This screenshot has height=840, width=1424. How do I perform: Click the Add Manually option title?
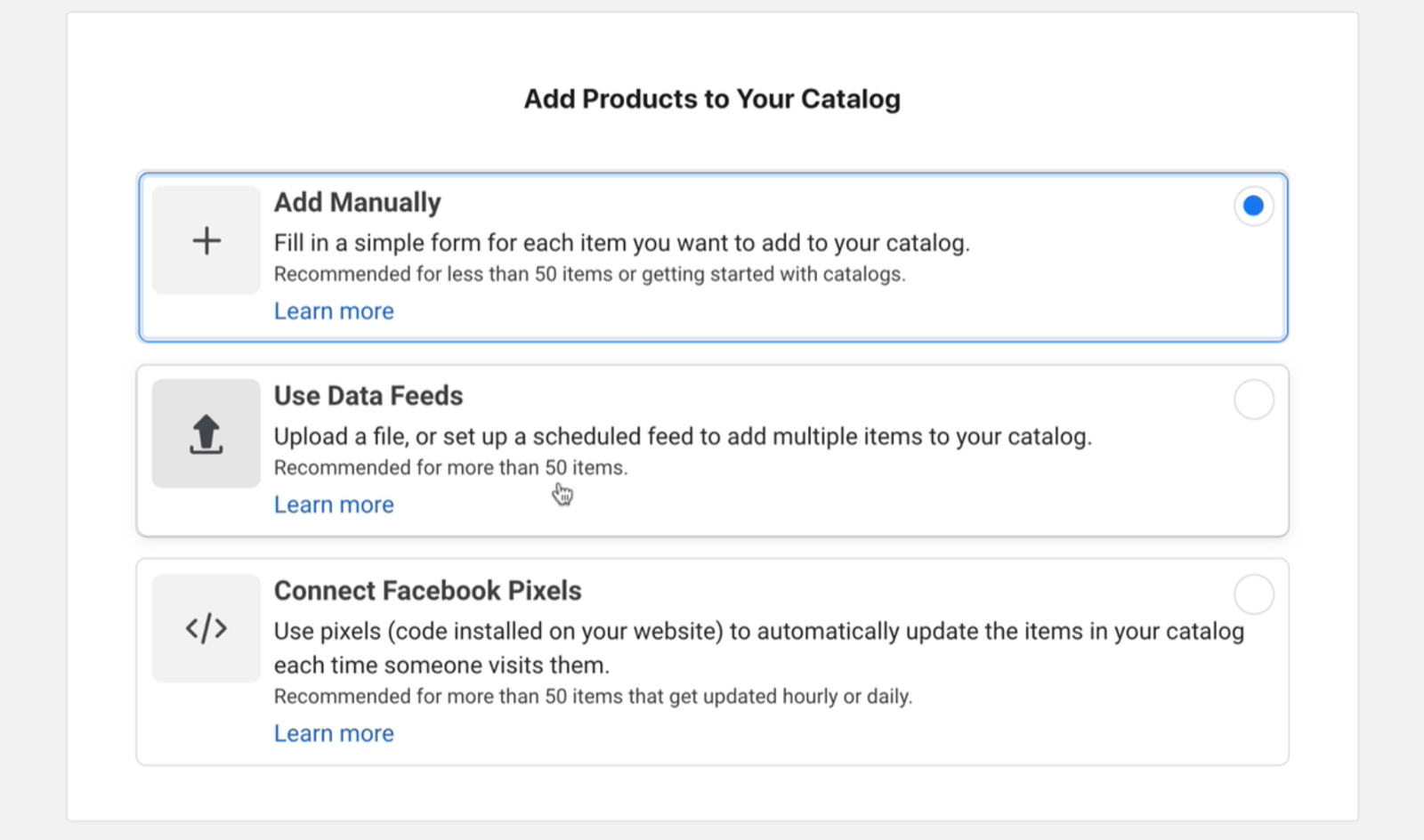point(357,203)
